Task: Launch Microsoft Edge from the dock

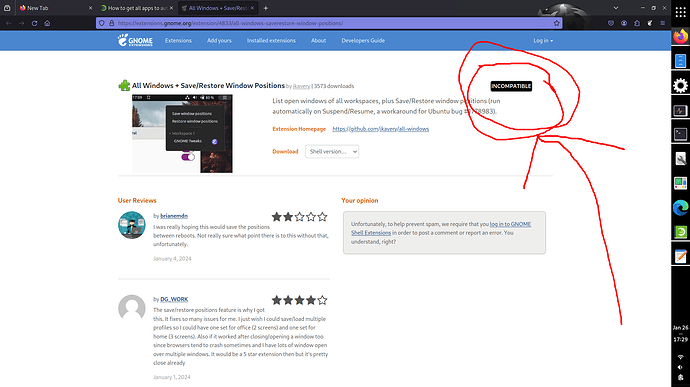Action: (680, 207)
